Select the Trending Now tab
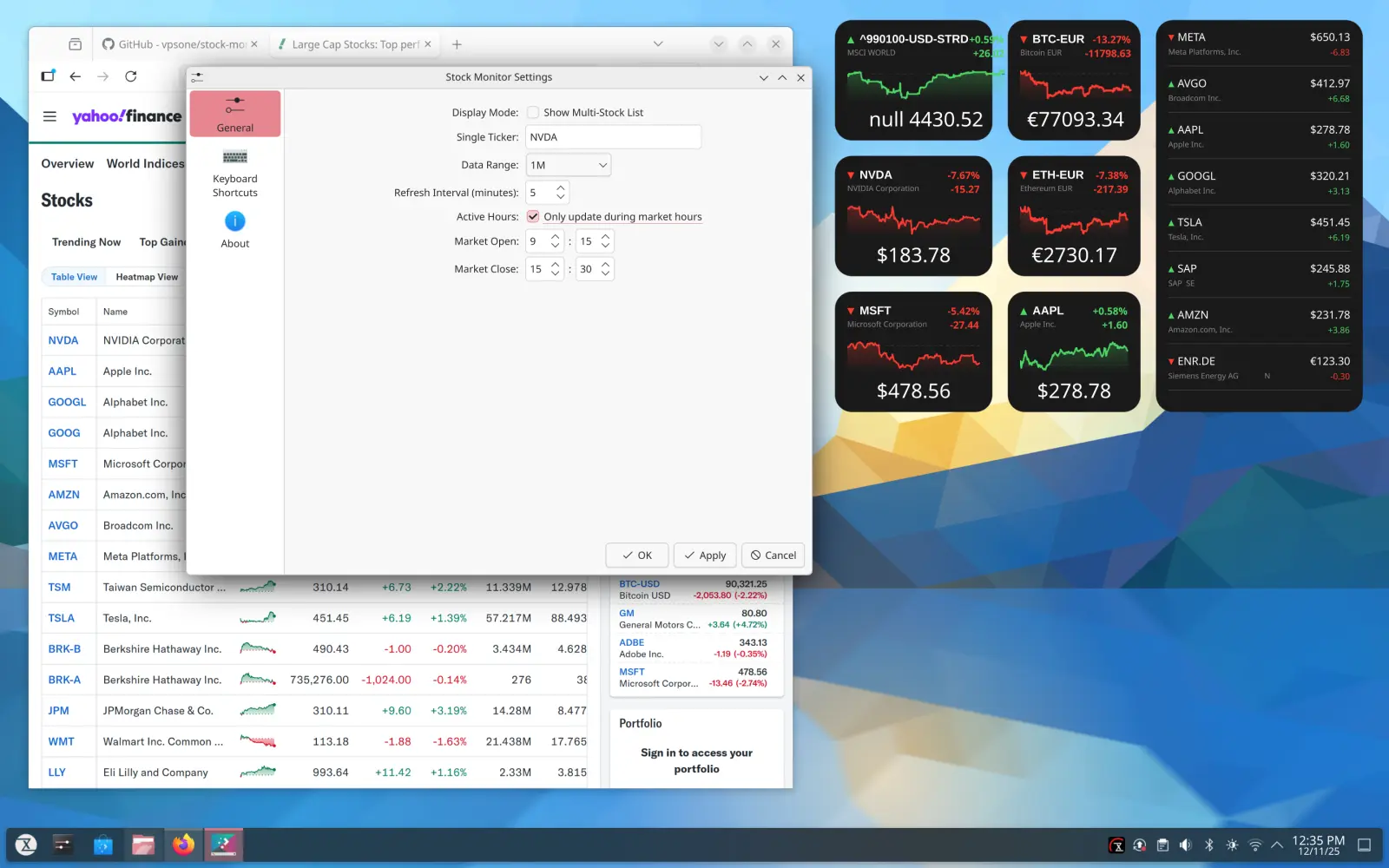Viewport: 1389px width, 868px height. pos(86,241)
